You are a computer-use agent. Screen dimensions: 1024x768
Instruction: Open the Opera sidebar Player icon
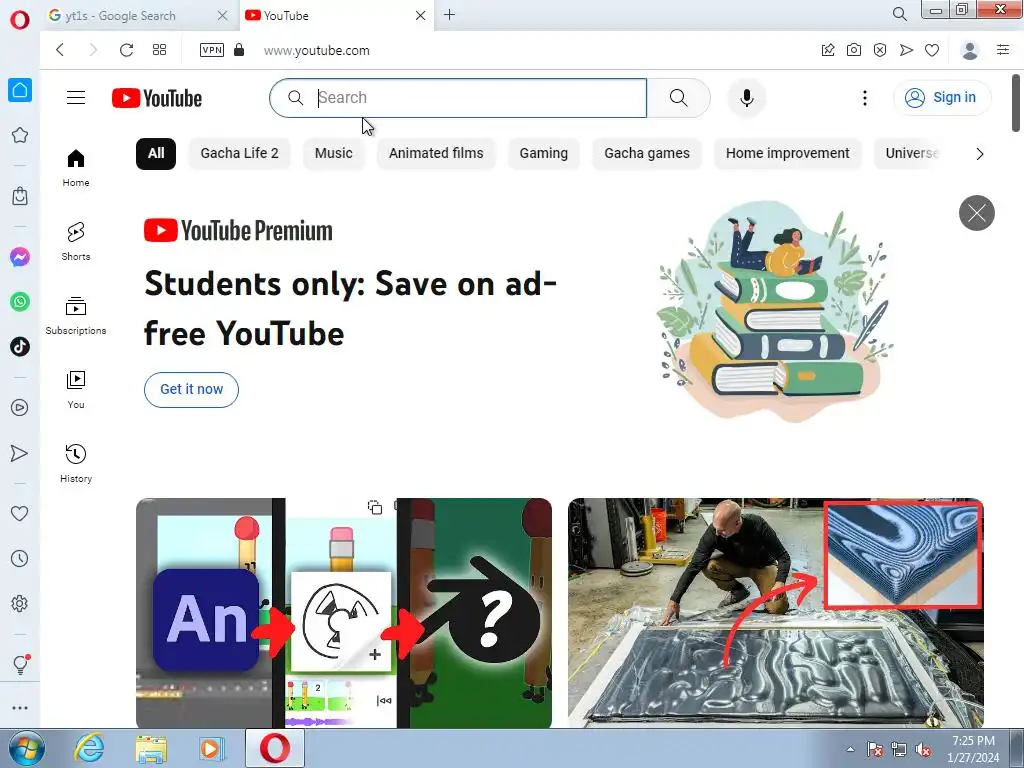pos(20,408)
